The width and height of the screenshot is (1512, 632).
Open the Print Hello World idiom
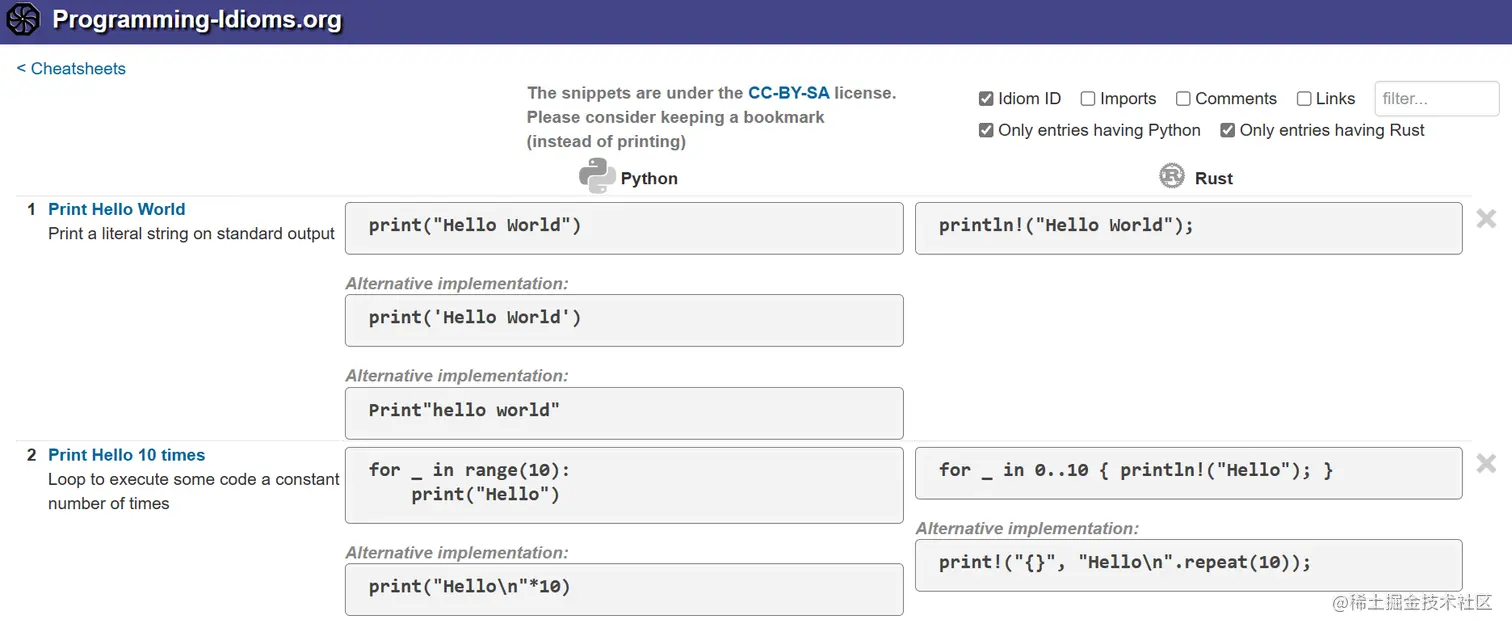pos(116,209)
